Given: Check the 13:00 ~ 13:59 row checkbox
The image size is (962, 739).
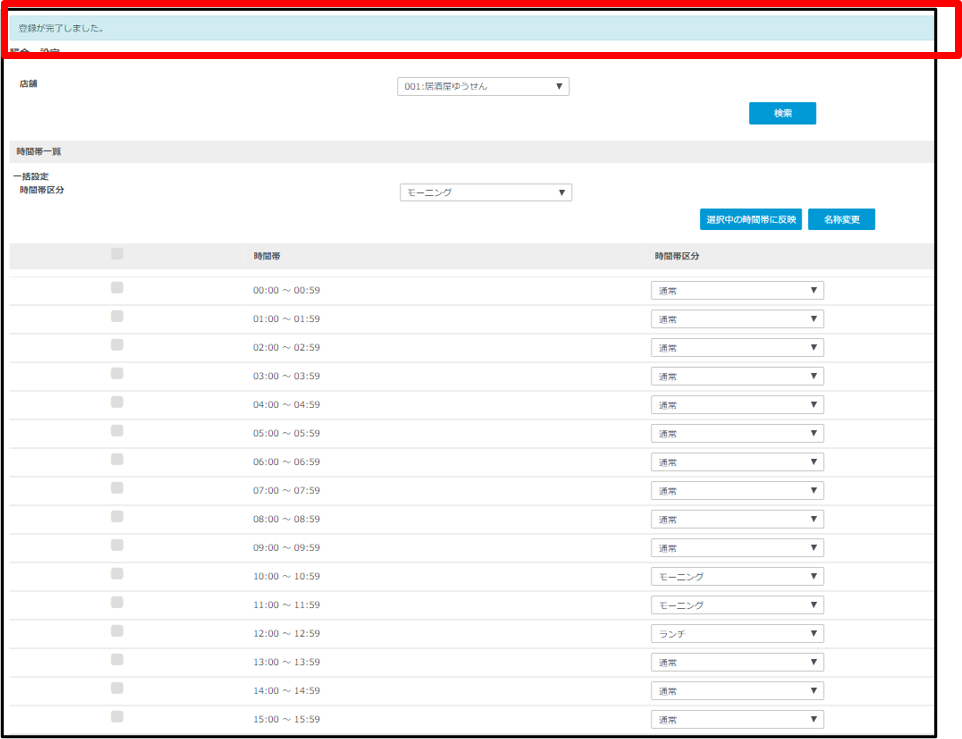Looking at the screenshot, I should tap(117, 660).
